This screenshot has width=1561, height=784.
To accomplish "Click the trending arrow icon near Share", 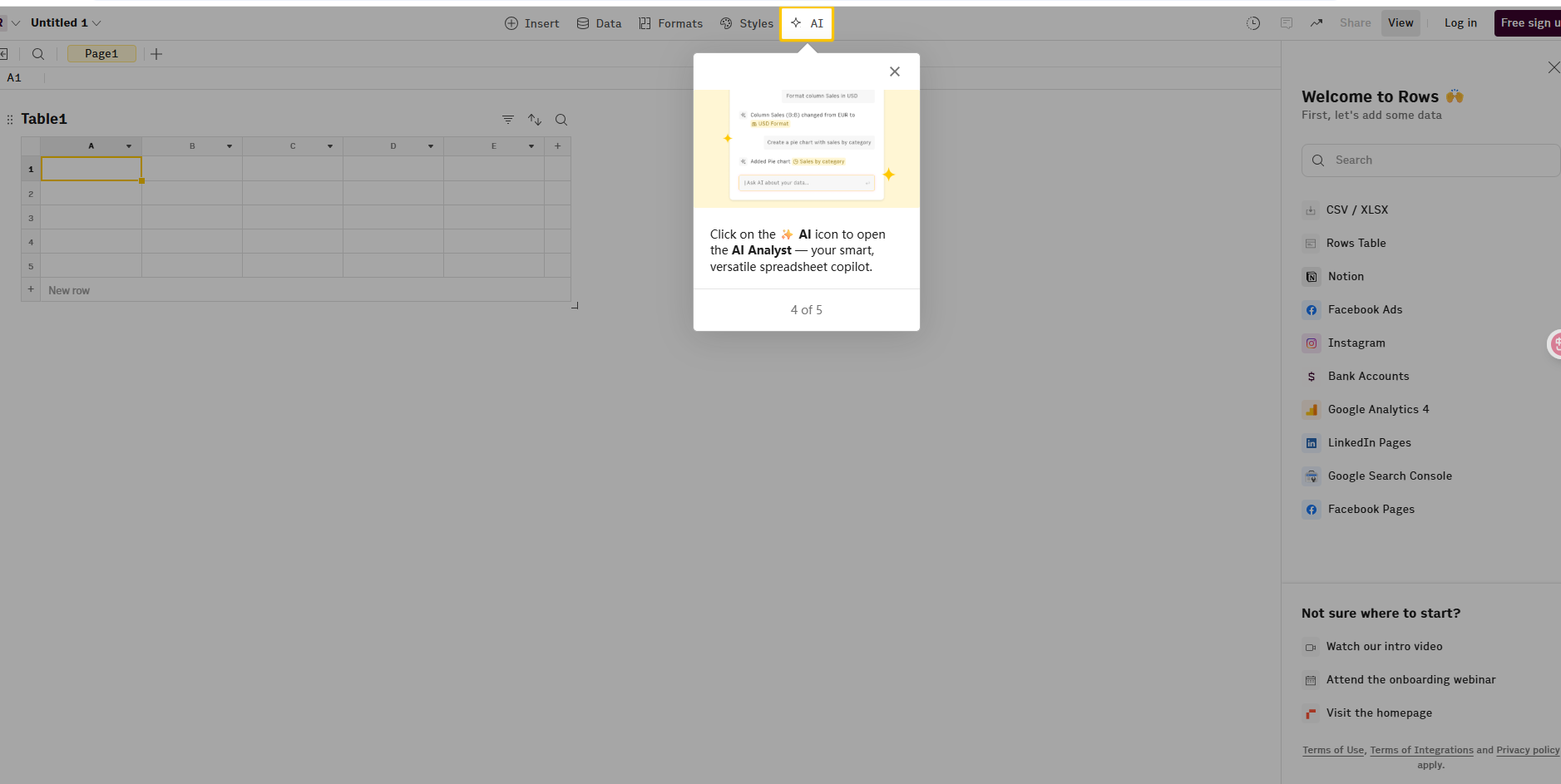I will pyautogui.click(x=1316, y=23).
